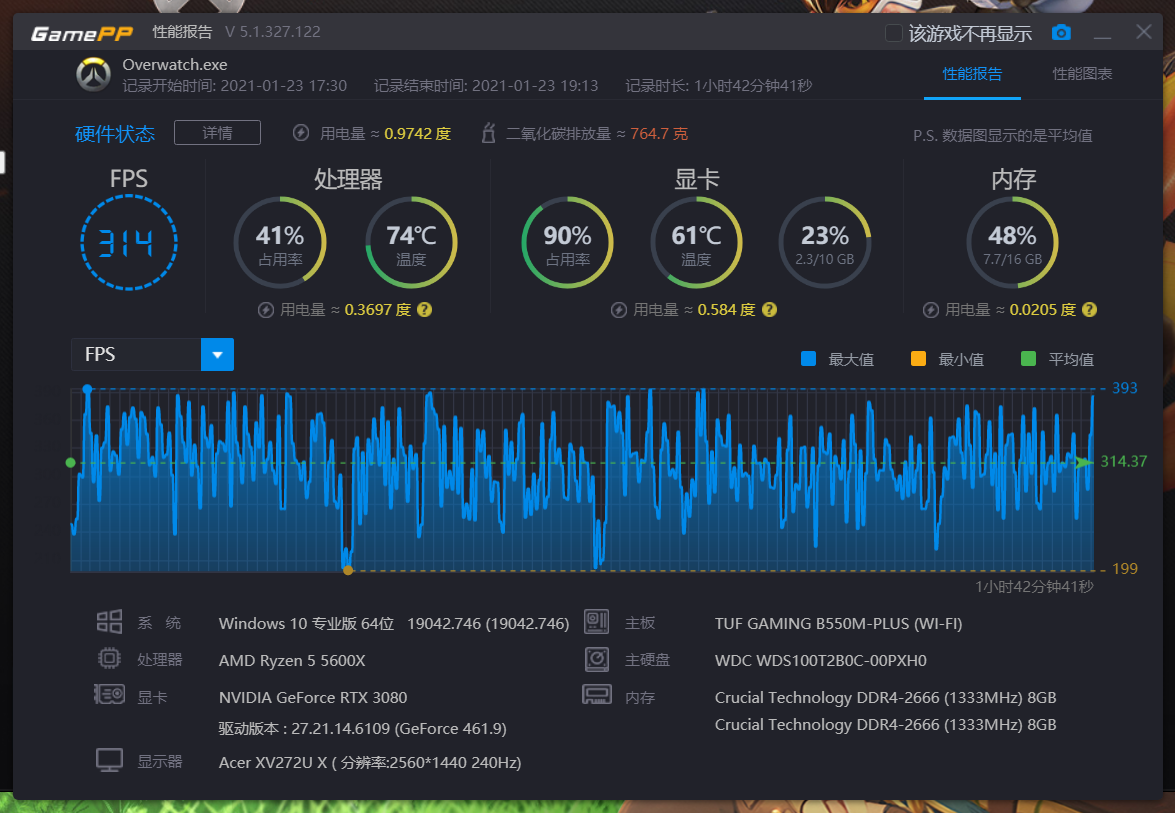Click the help icon beside memory power usage

coord(1089,310)
